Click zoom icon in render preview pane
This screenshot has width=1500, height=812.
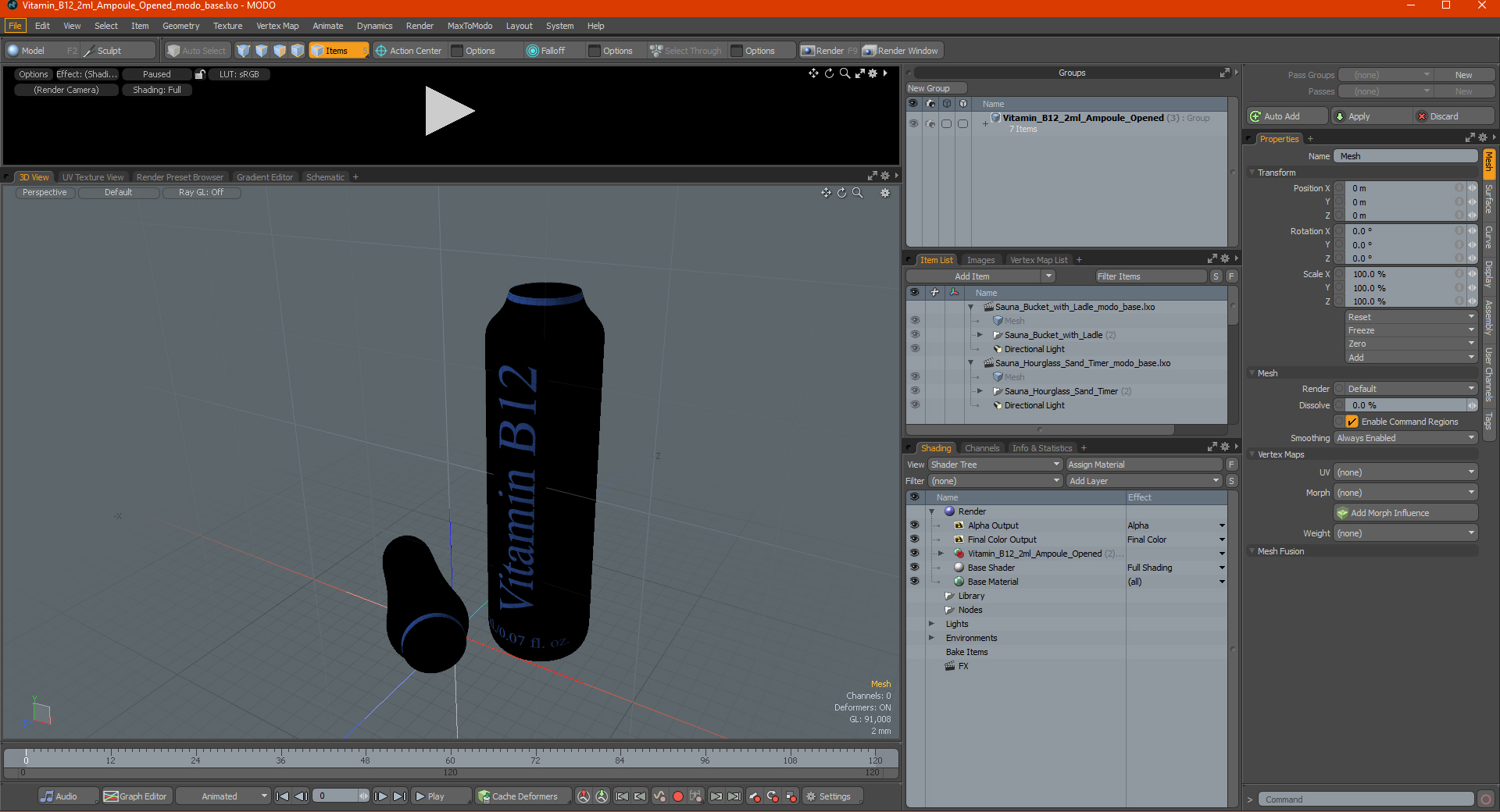click(845, 73)
